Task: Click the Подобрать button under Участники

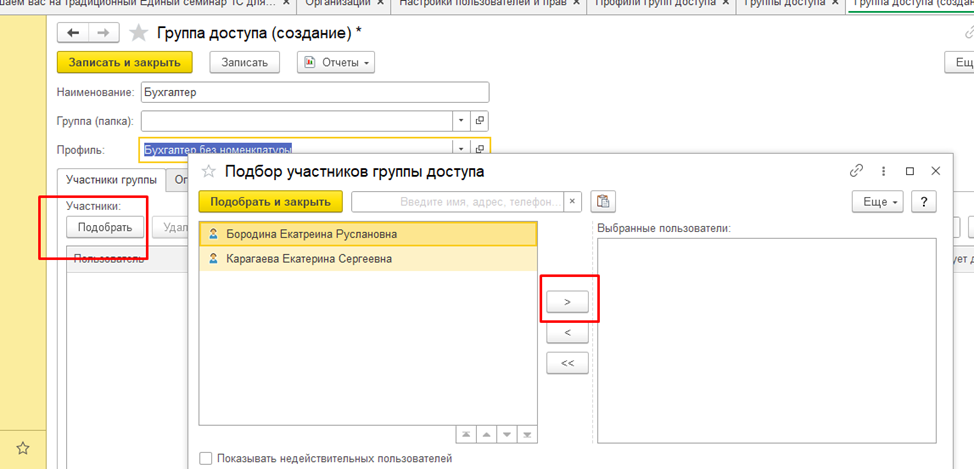Action: (x=105, y=227)
